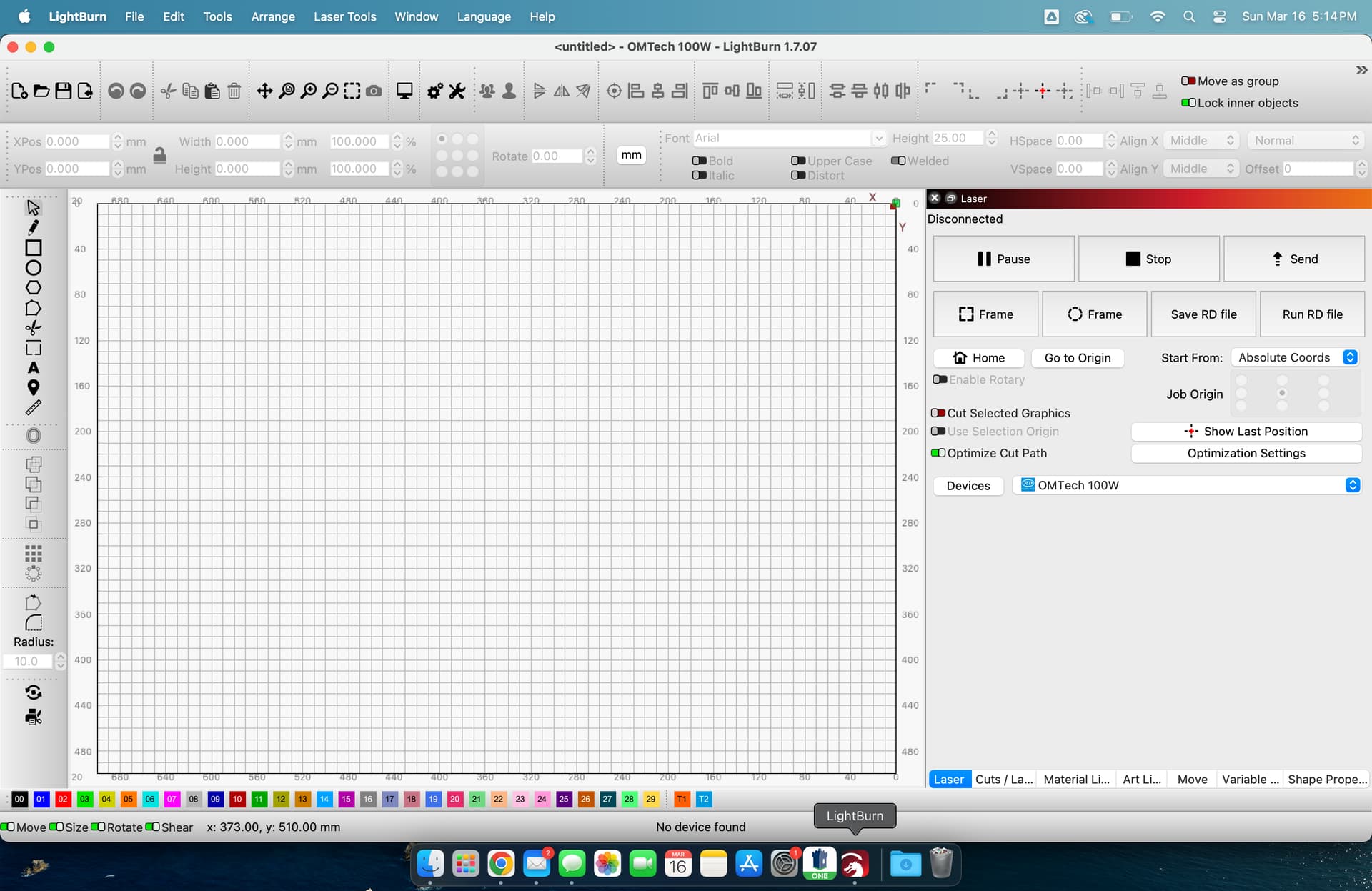The width and height of the screenshot is (1372, 891).
Task: Open Settings gears icon
Action: pyautogui.click(x=434, y=91)
